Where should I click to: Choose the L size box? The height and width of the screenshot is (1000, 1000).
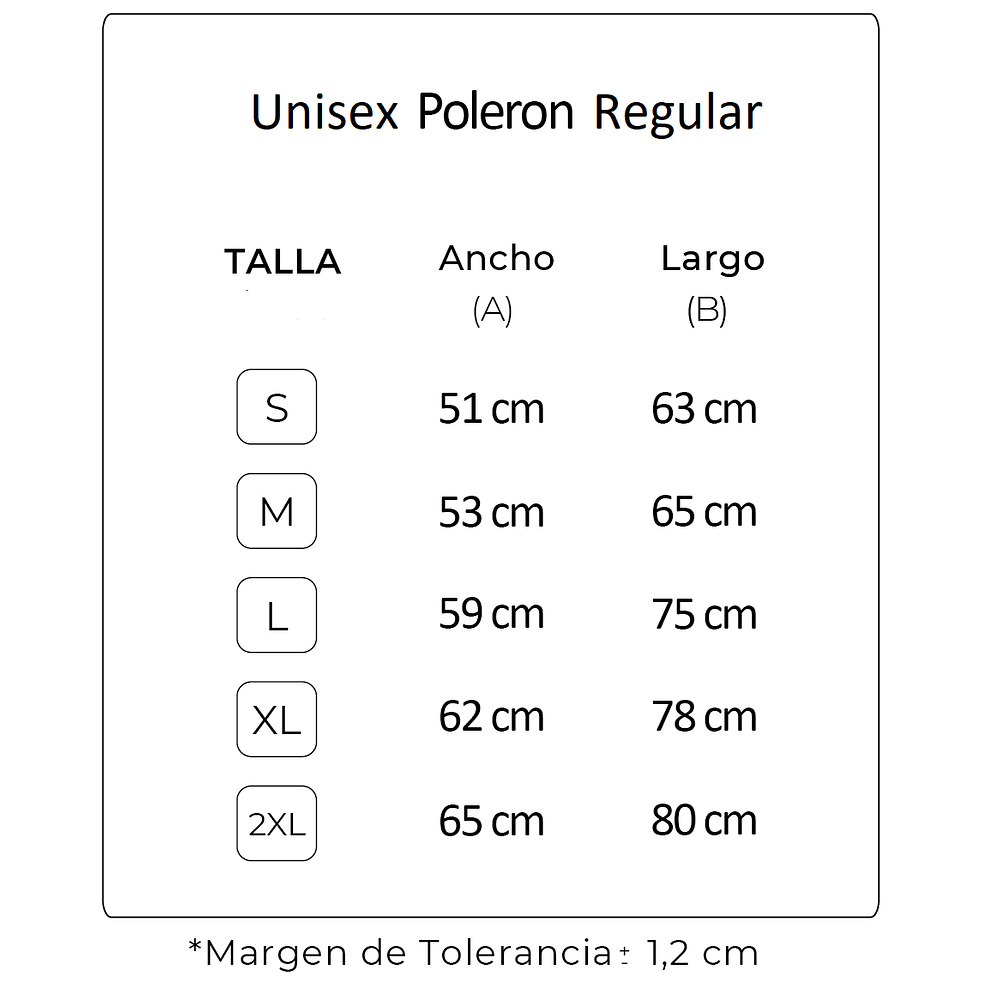point(276,615)
